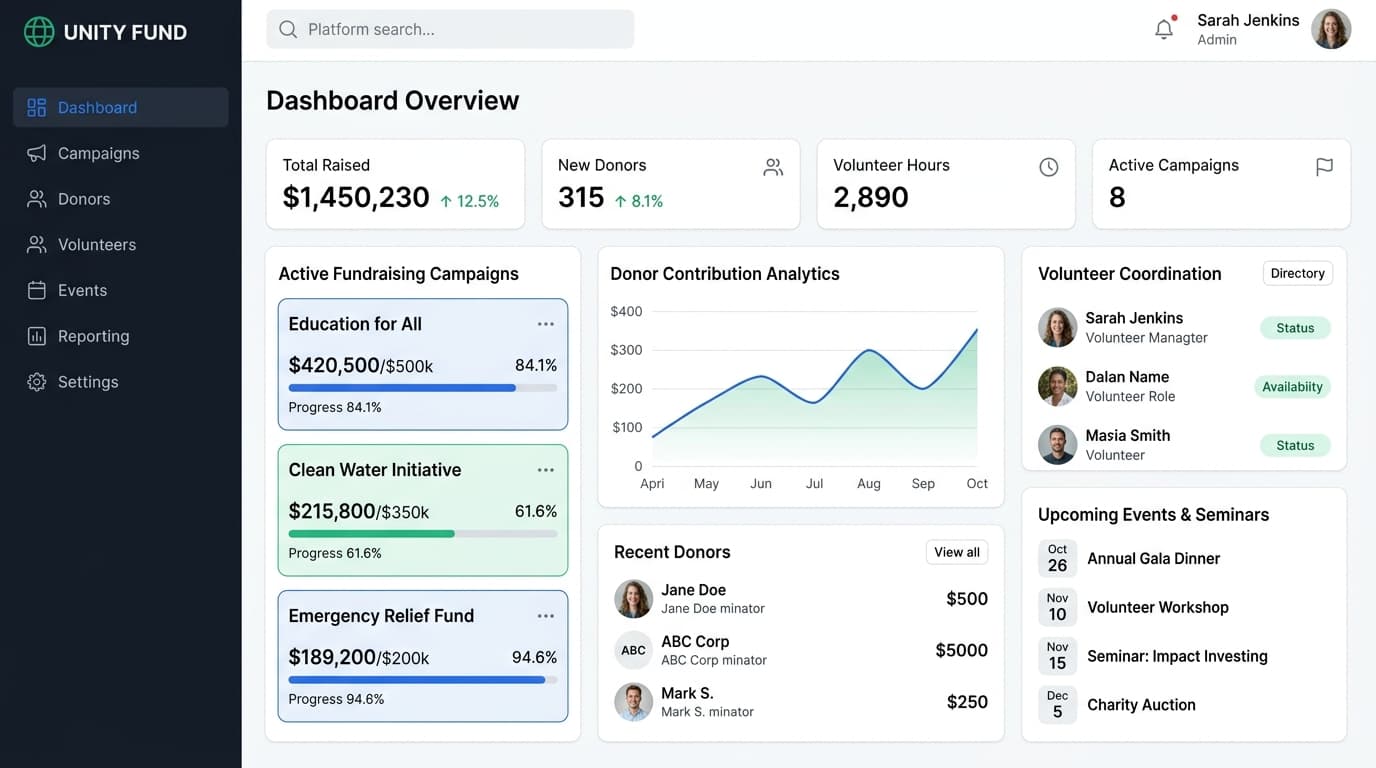Open the Volunteer Workshop event

pyautogui.click(x=1158, y=607)
